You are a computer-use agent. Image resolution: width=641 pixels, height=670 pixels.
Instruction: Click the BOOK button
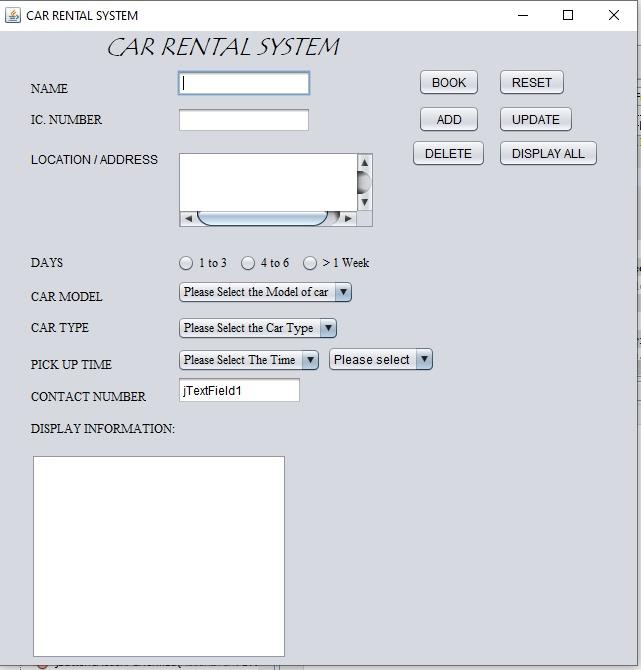coord(449,82)
